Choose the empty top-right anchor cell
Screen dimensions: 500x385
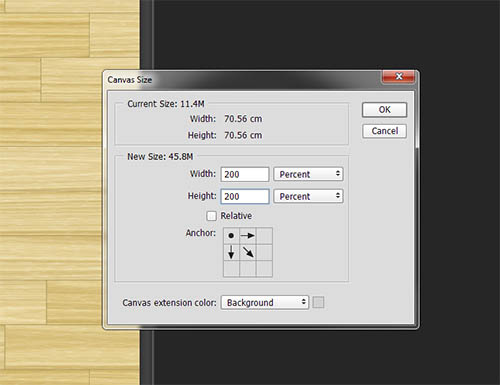pyautogui.click(x=264, y=236)
